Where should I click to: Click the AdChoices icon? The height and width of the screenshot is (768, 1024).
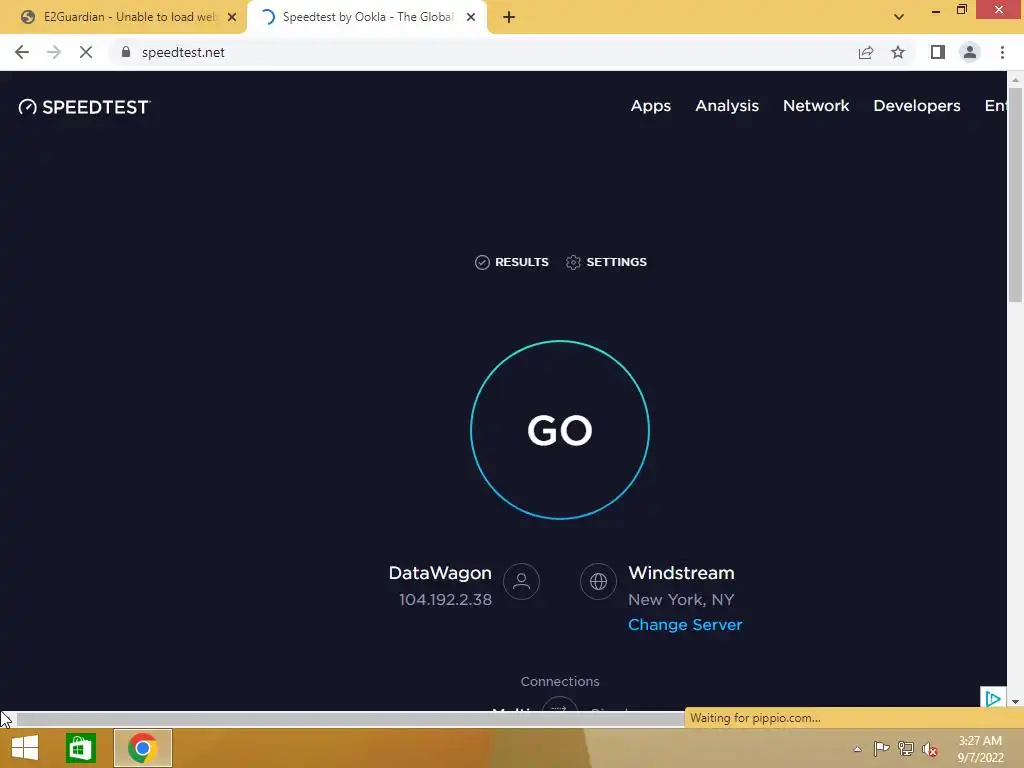point(993,699)
